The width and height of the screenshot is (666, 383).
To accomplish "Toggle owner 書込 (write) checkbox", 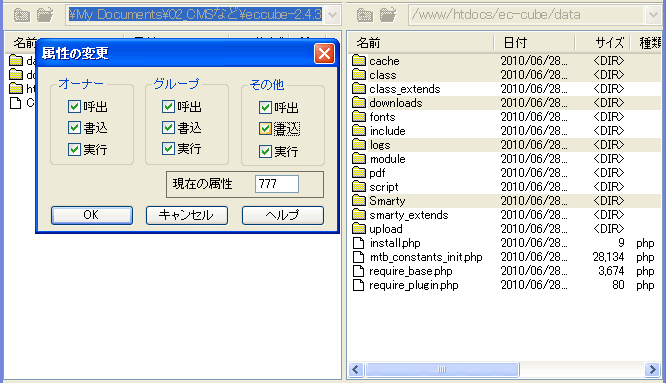I will [74, 127].
